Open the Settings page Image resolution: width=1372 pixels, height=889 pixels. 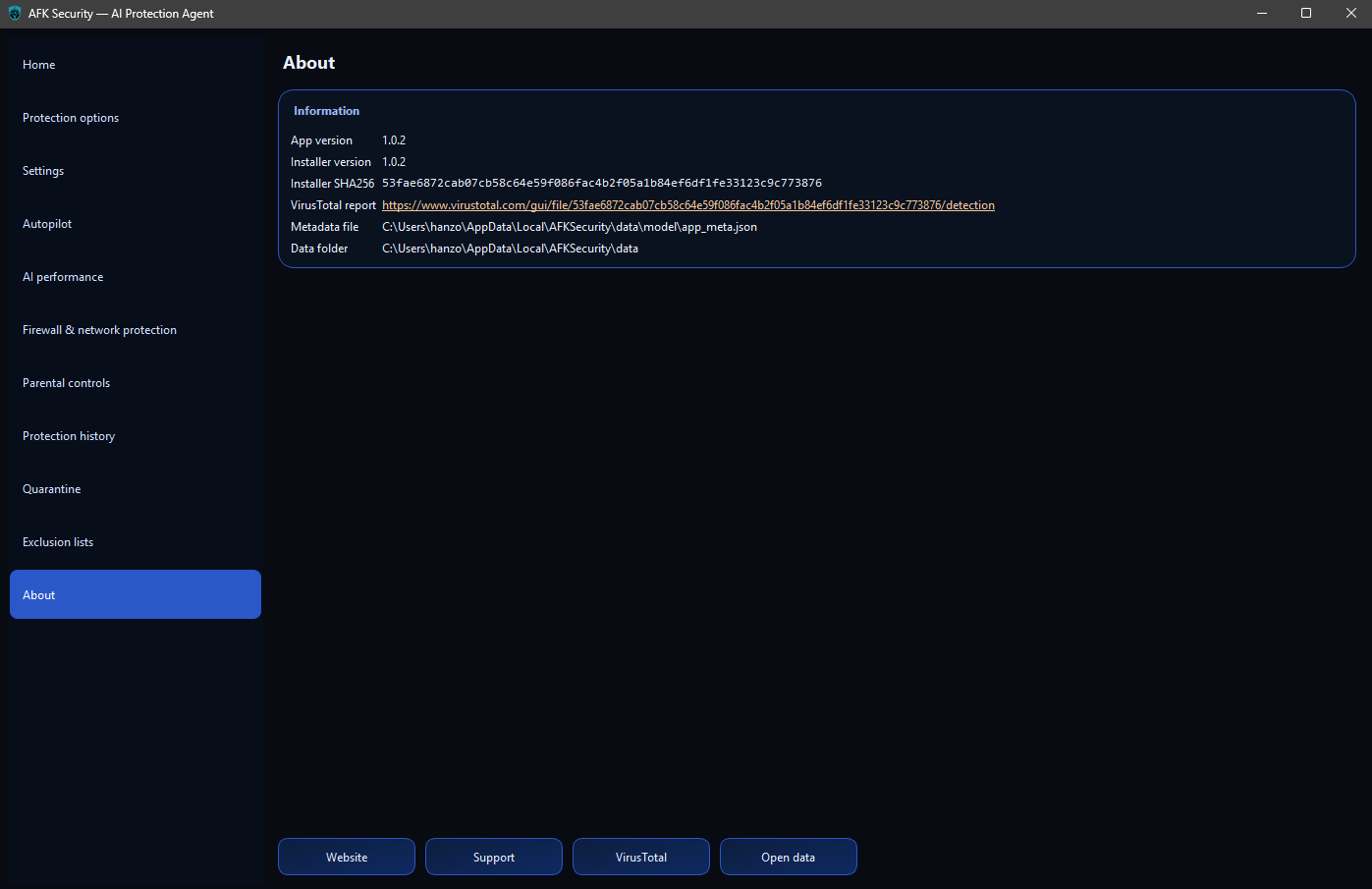(x=43, y=170)
